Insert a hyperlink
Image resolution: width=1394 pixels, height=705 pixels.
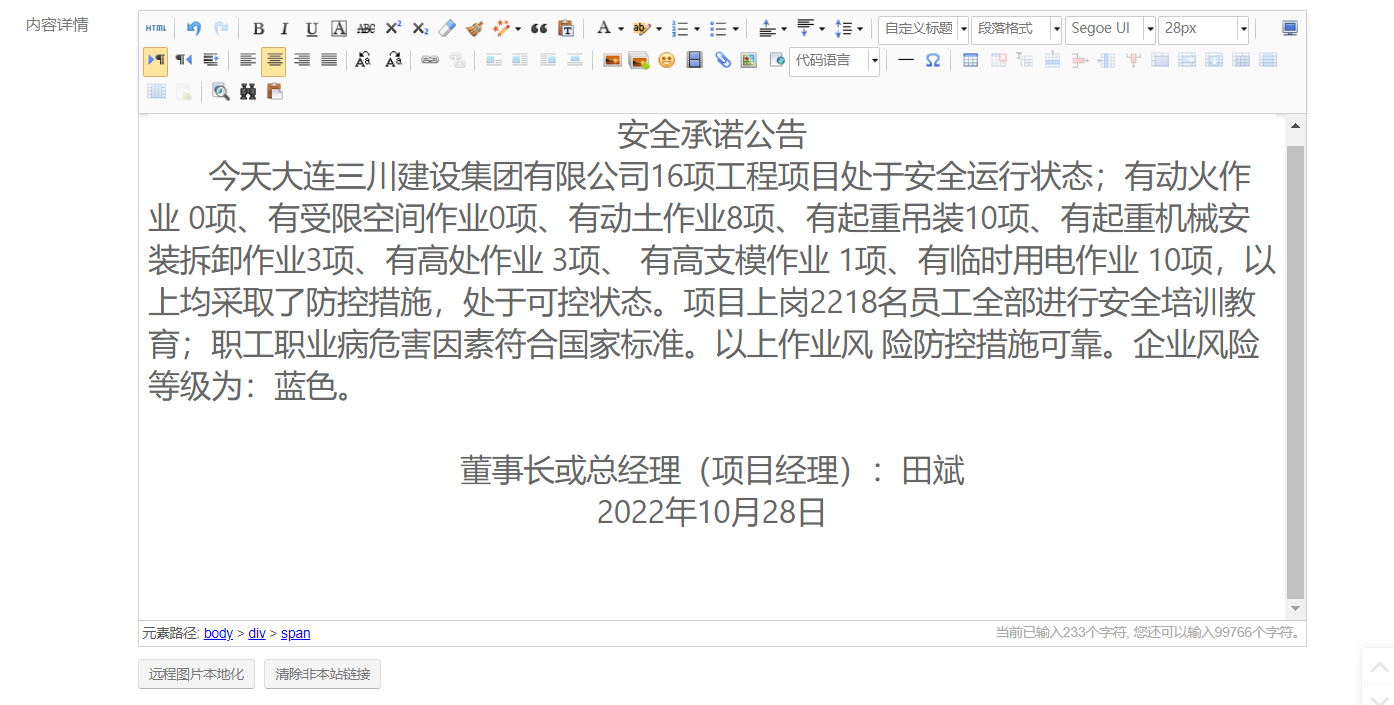430,60
